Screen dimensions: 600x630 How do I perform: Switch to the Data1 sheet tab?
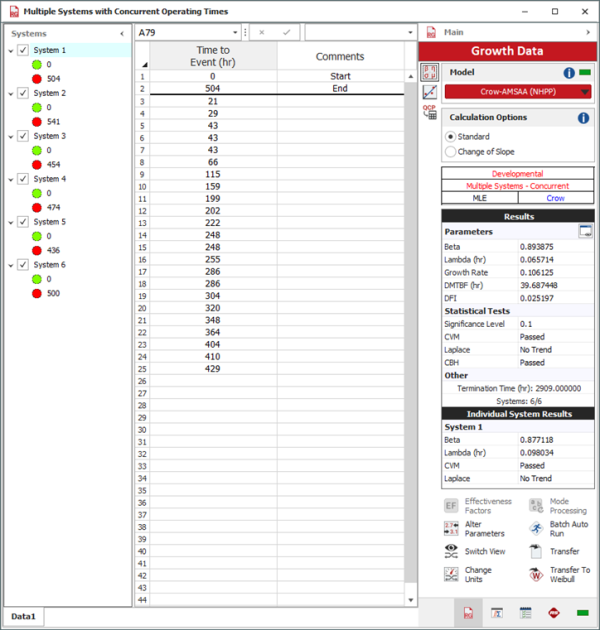point(22,617)
